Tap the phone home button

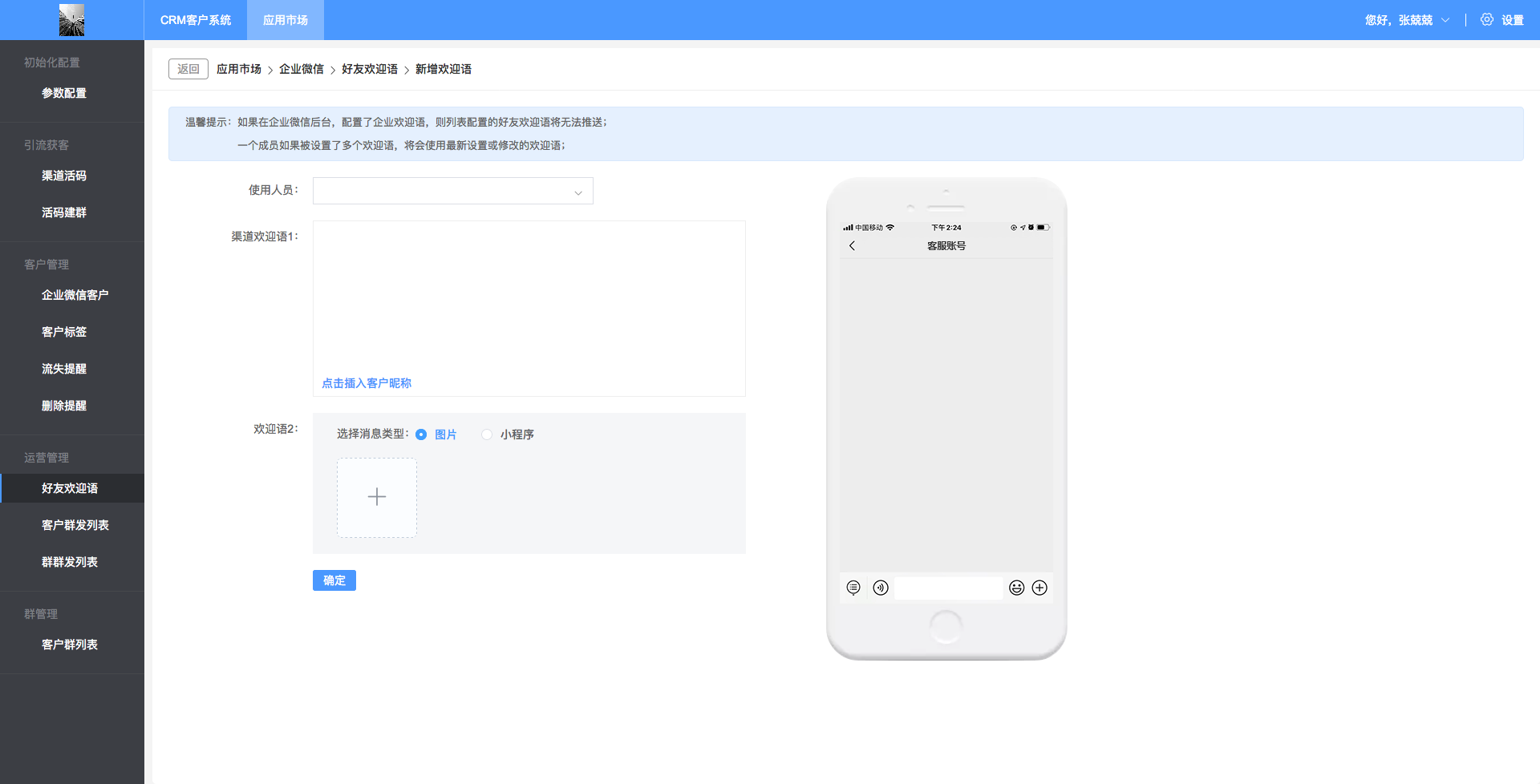(946, 626)
